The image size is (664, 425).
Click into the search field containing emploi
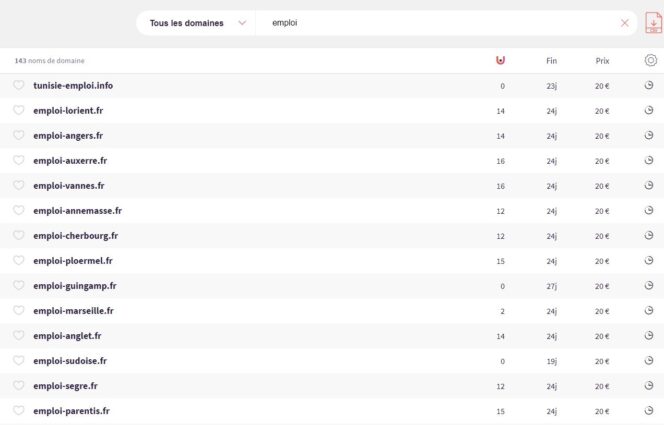tap(440, 23)
